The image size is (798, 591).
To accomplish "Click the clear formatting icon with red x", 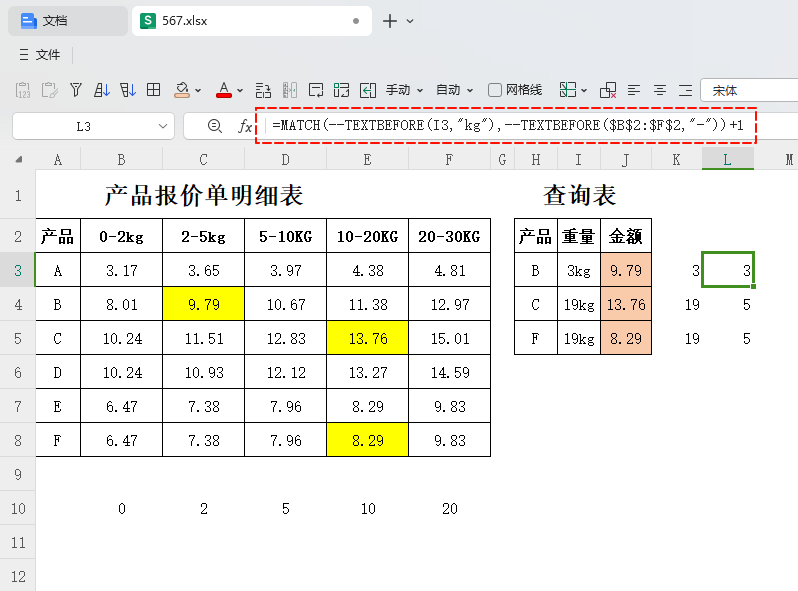I will (608, 90).
